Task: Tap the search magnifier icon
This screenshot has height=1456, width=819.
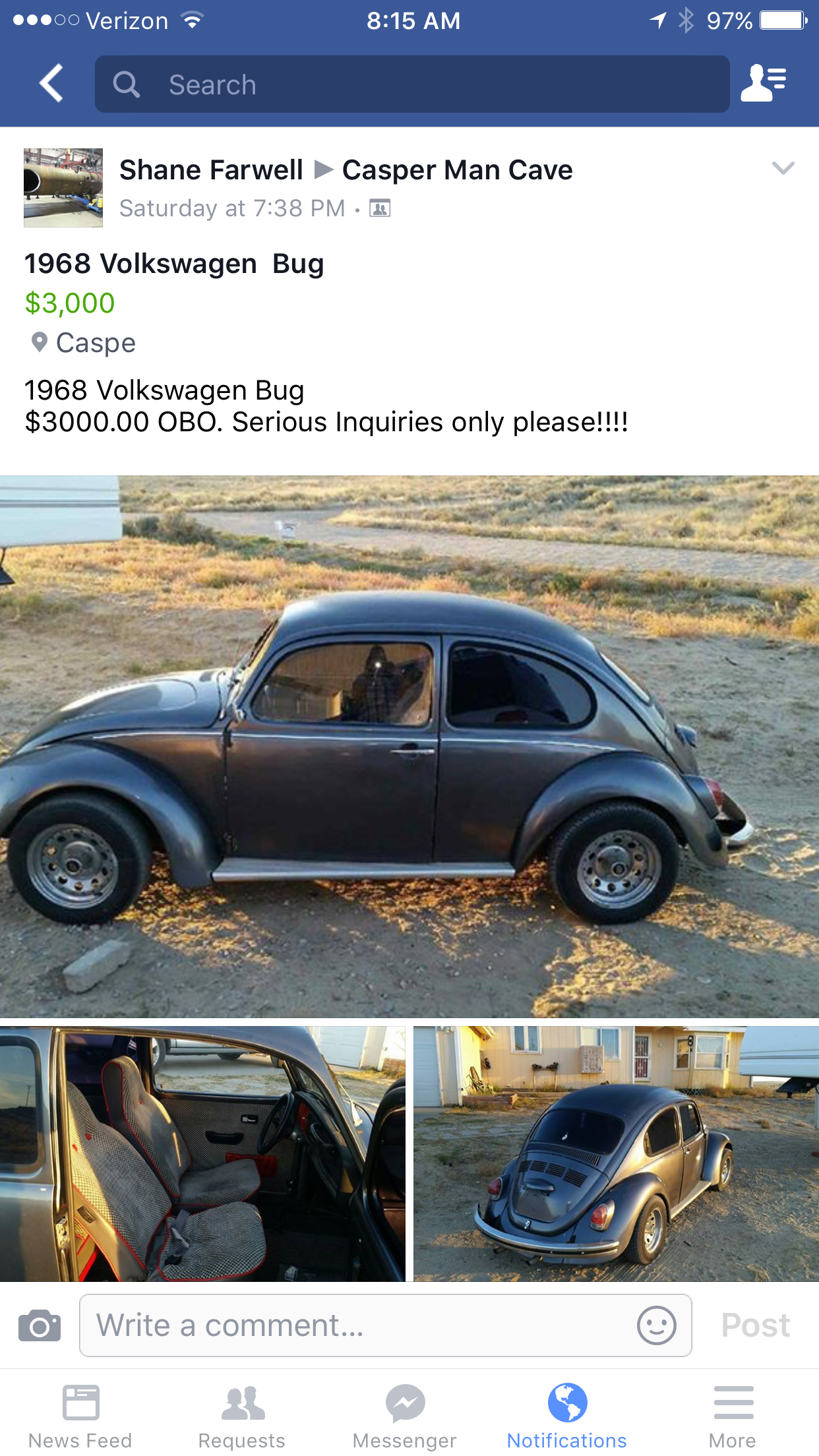Action: [126, 84]
